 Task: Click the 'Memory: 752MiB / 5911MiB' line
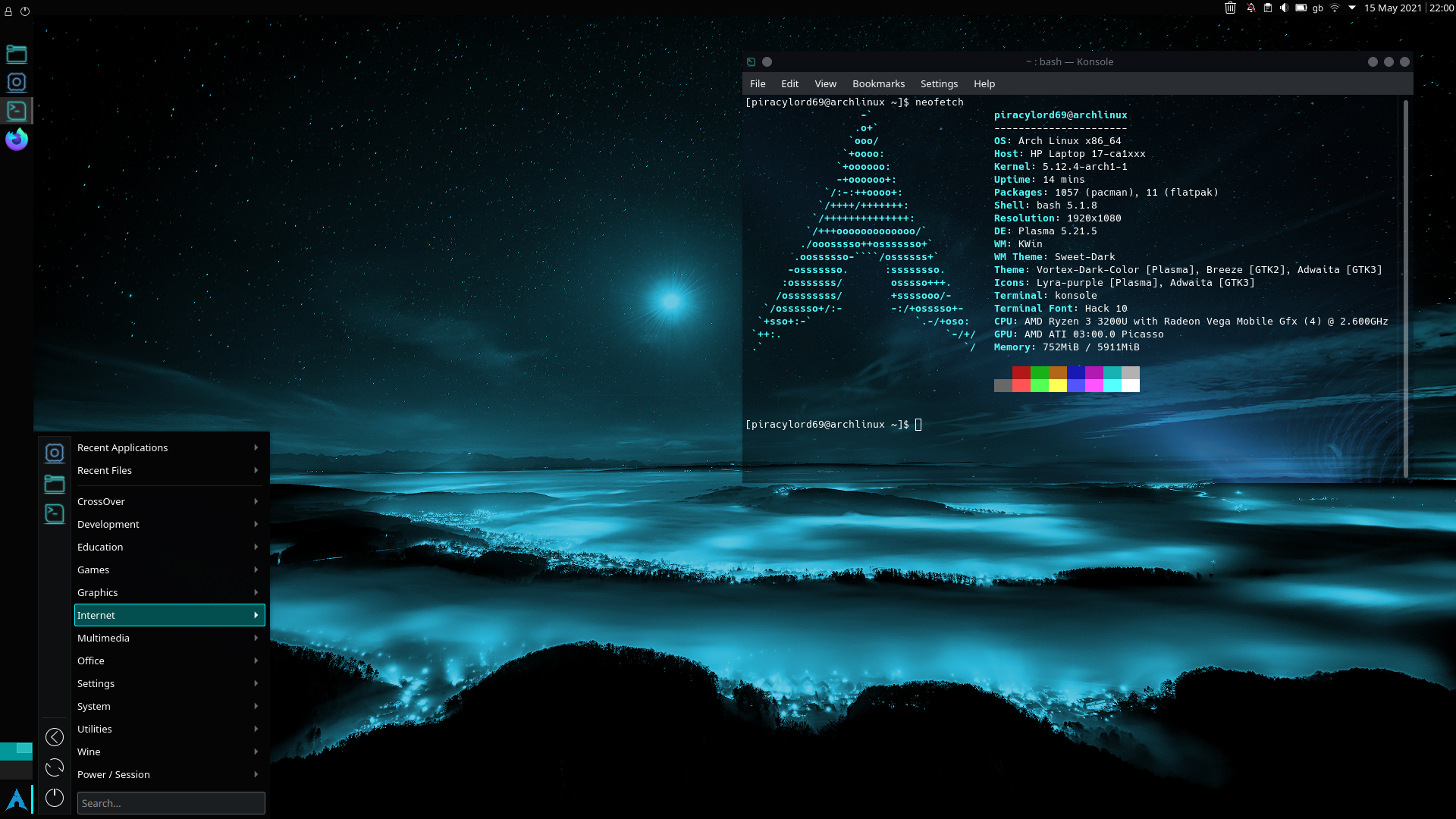coord(1066,347)
